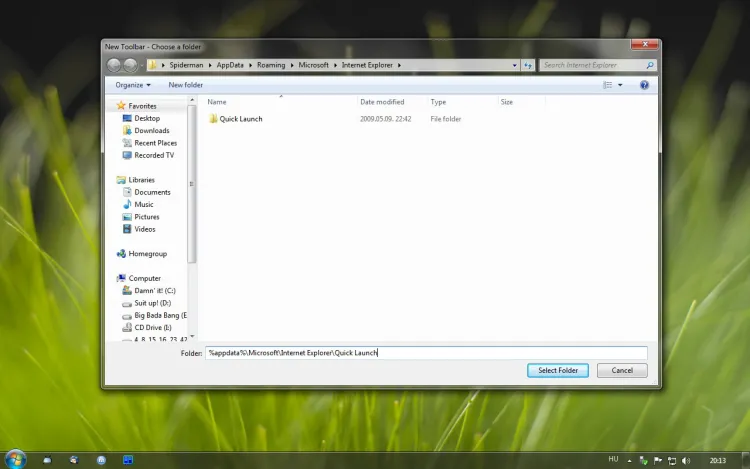Go to Spiderman in the breadcrumb

coord(186,65)
